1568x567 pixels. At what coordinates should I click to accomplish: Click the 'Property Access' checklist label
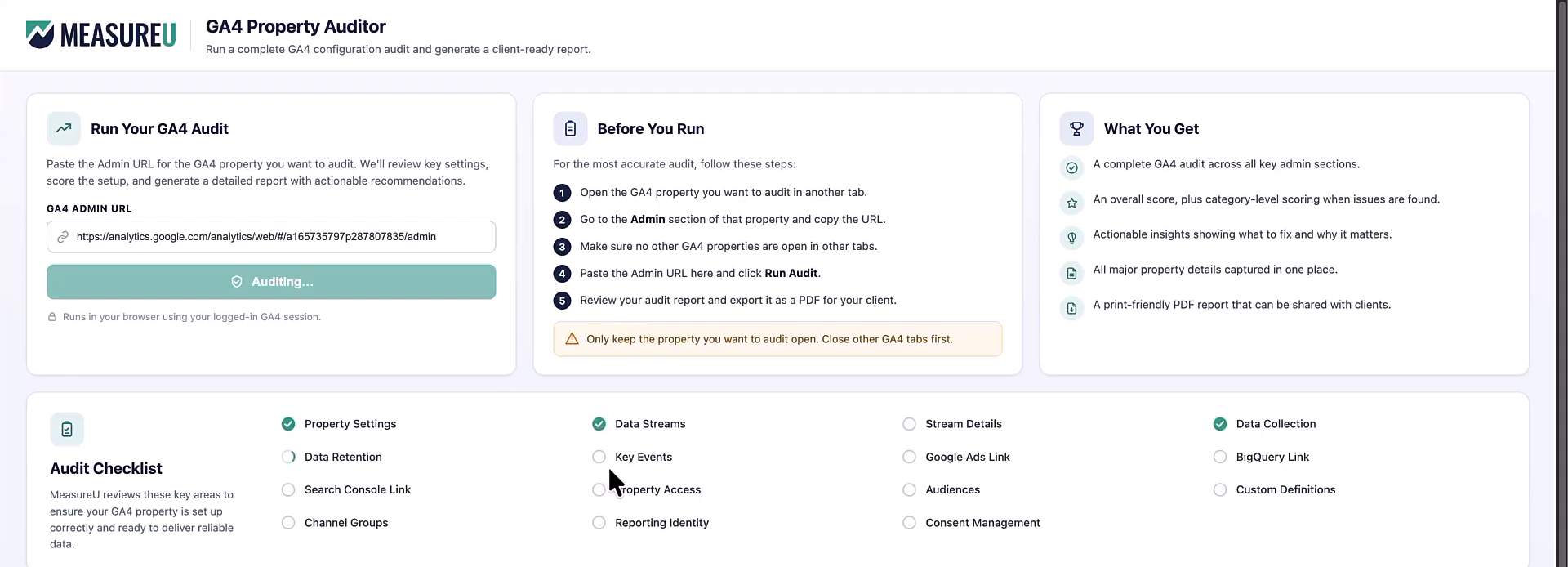(x=658, y=490)
